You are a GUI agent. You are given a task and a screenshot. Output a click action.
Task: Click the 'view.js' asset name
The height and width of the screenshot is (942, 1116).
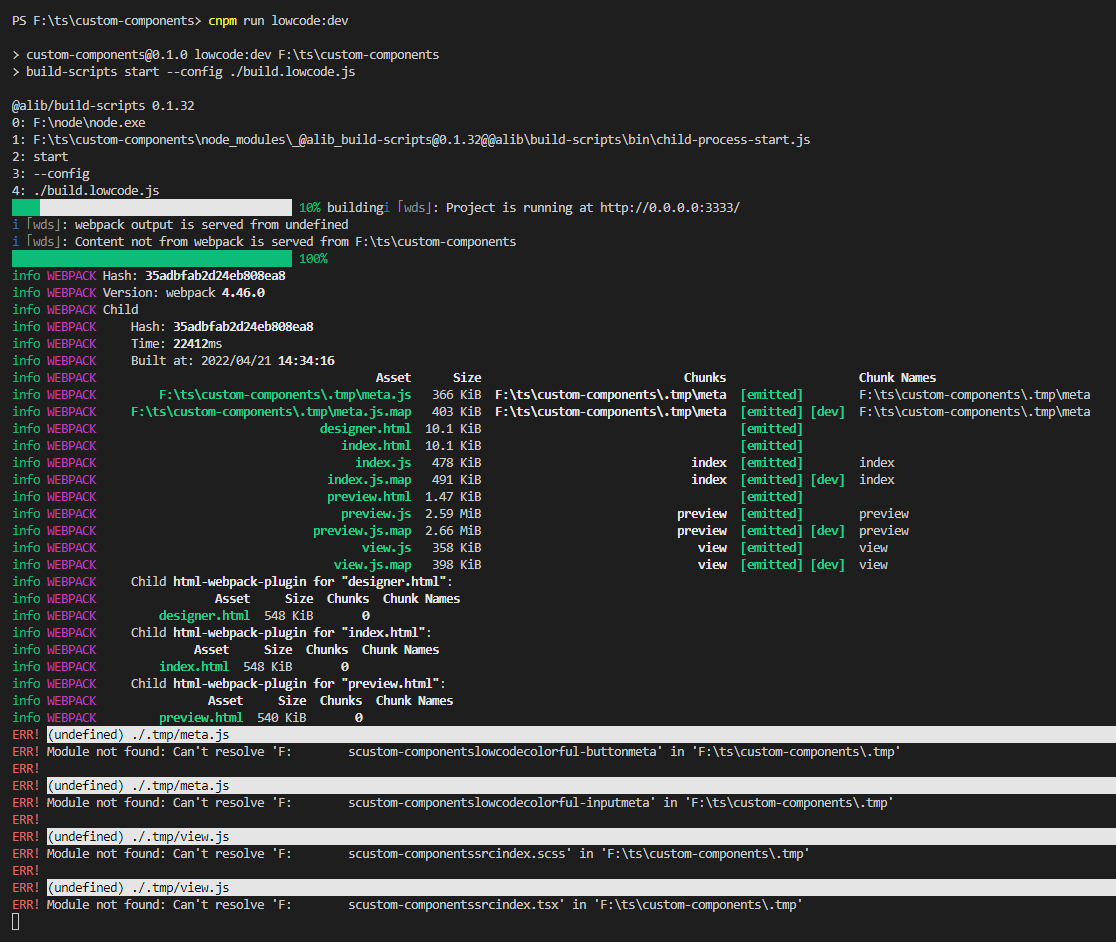point(386,548)
